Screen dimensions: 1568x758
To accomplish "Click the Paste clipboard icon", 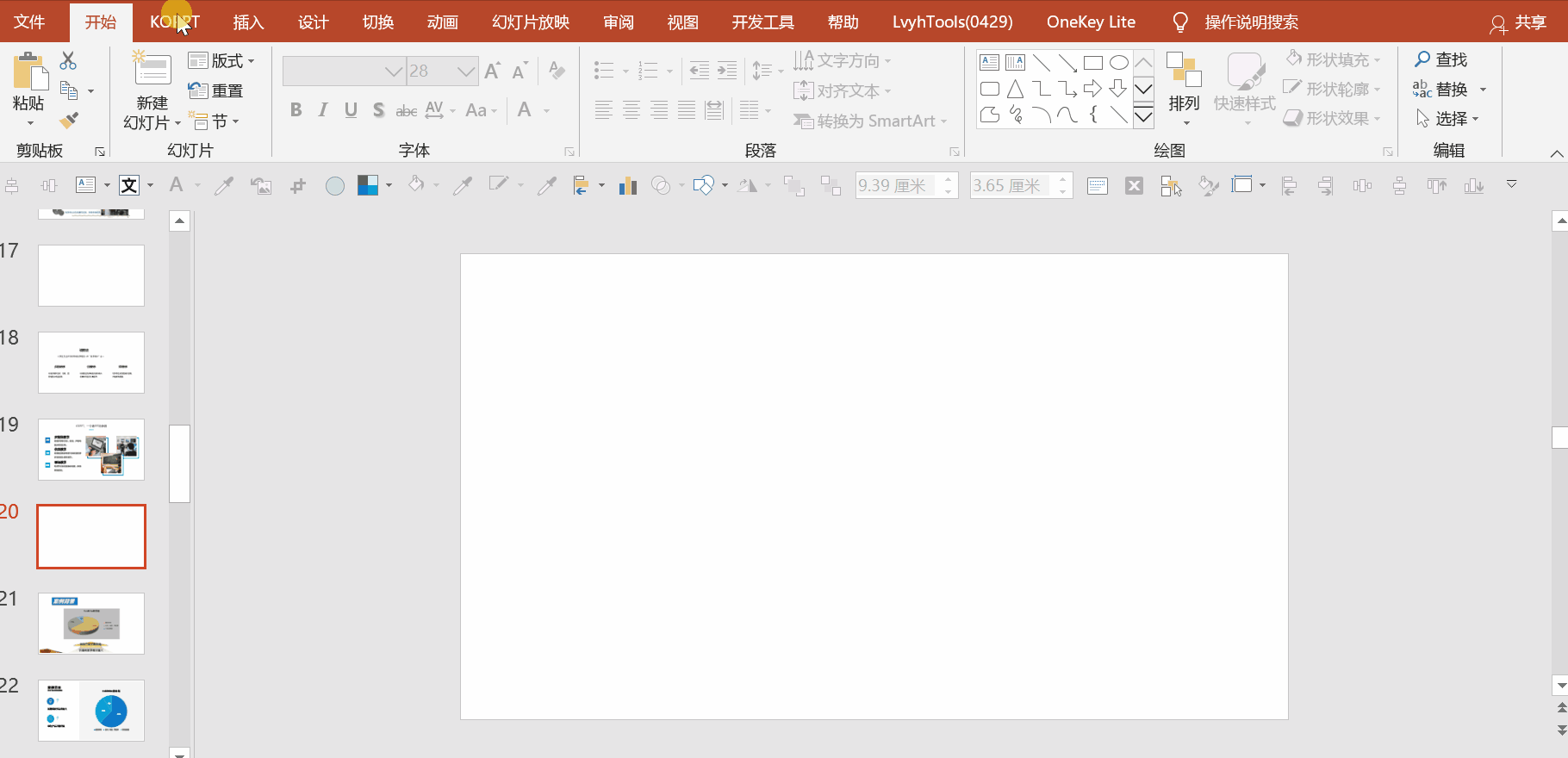I will [x=29, y=71].
